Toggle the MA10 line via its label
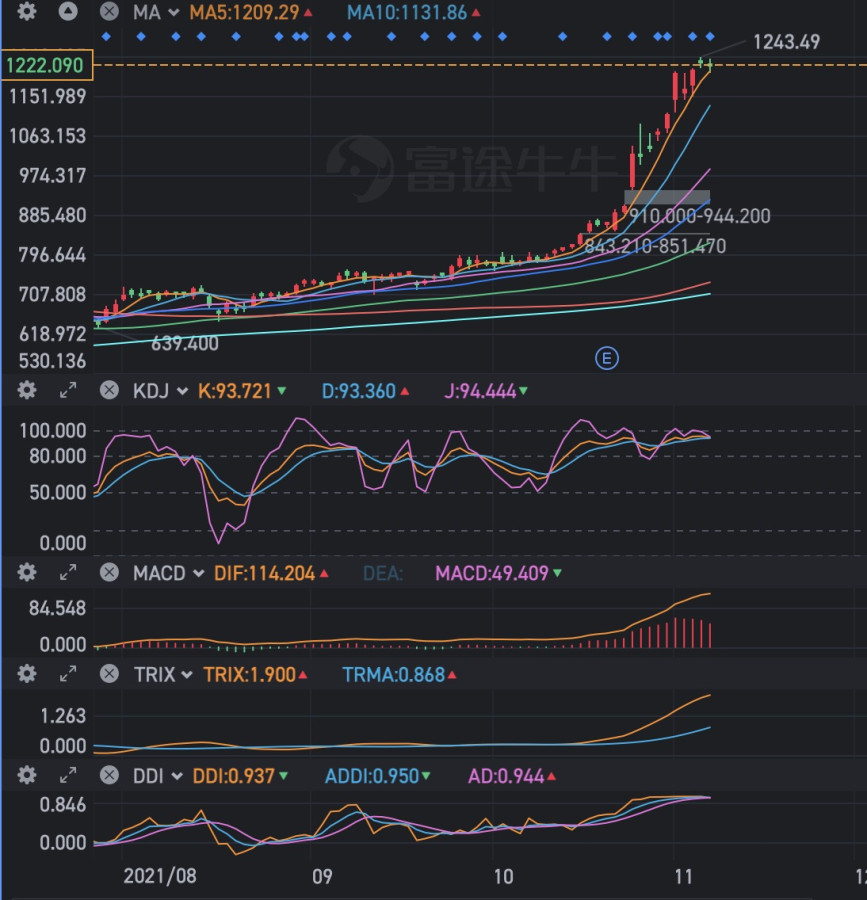 coord(412,12)
